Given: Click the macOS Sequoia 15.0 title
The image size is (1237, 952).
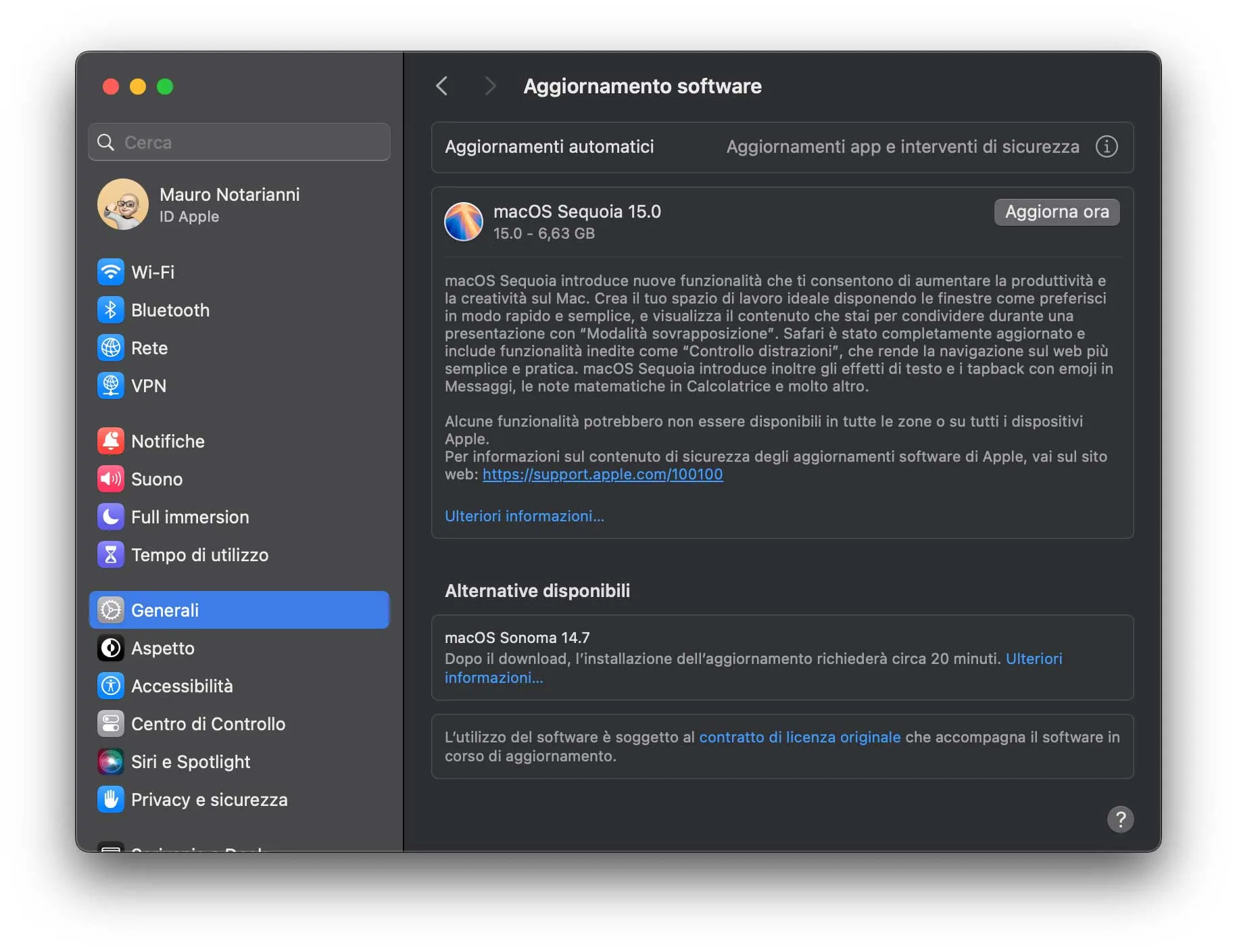Looking at the screenshot, I should point(577,212).
